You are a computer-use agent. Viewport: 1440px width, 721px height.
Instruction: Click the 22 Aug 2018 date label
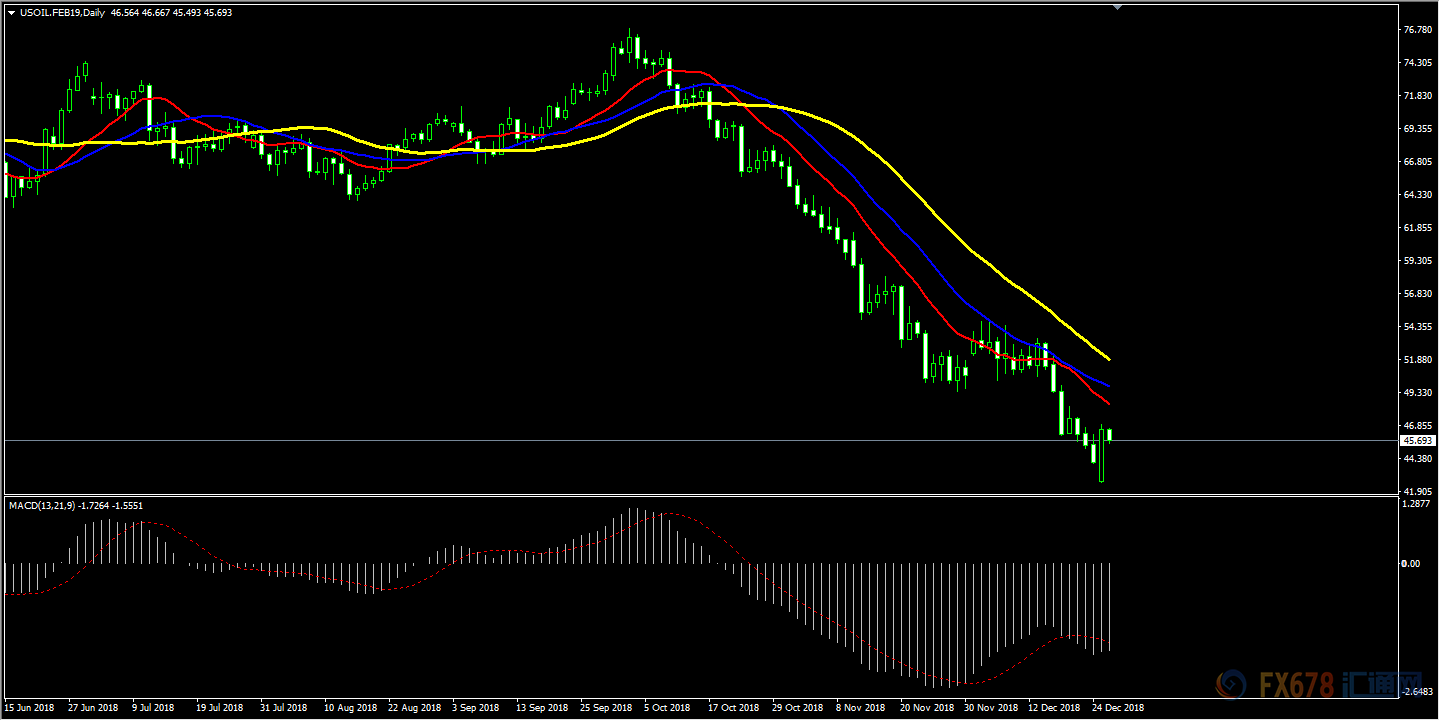414,708
